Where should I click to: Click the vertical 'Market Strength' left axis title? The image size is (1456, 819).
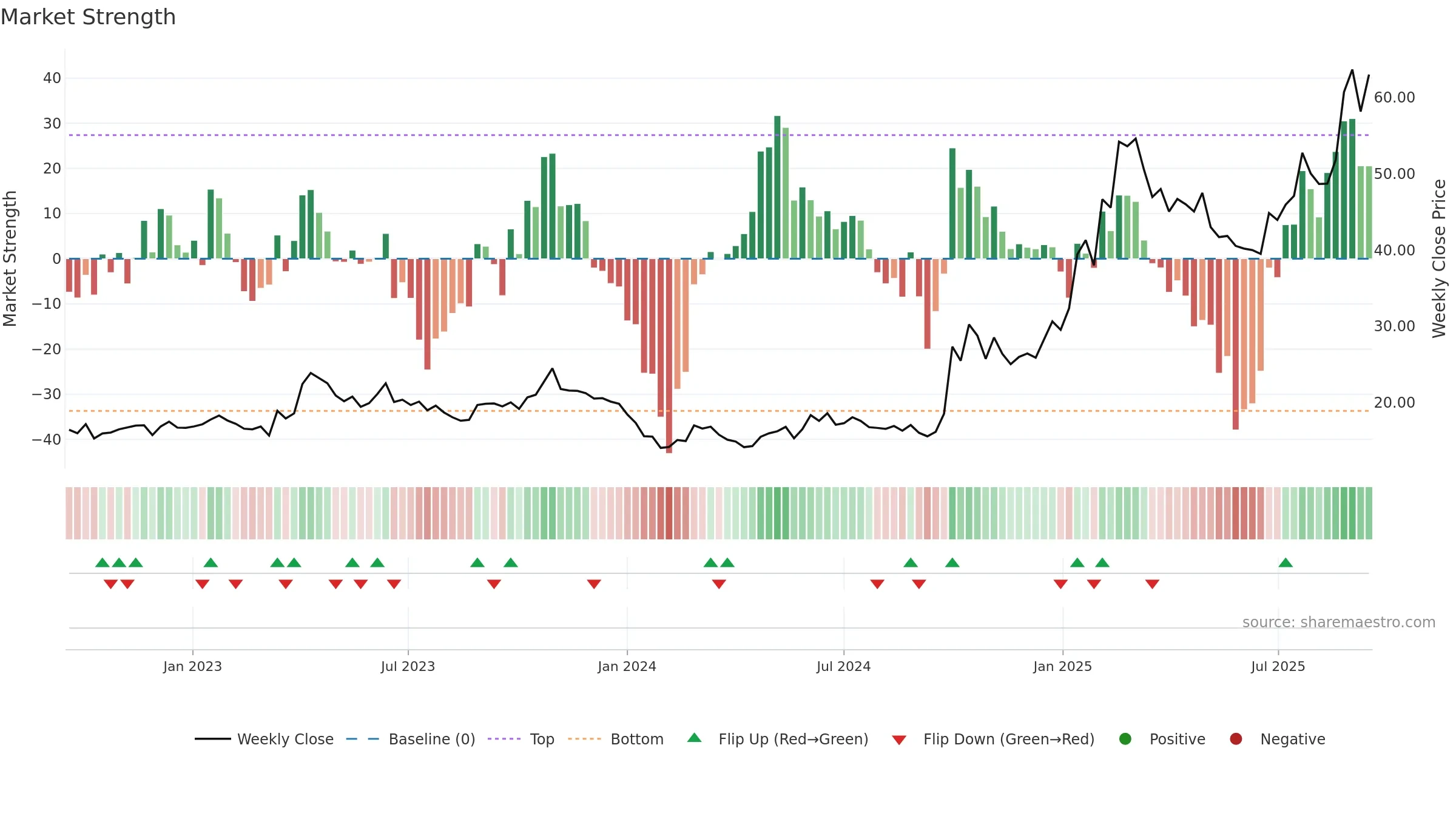tap(10, 258)
